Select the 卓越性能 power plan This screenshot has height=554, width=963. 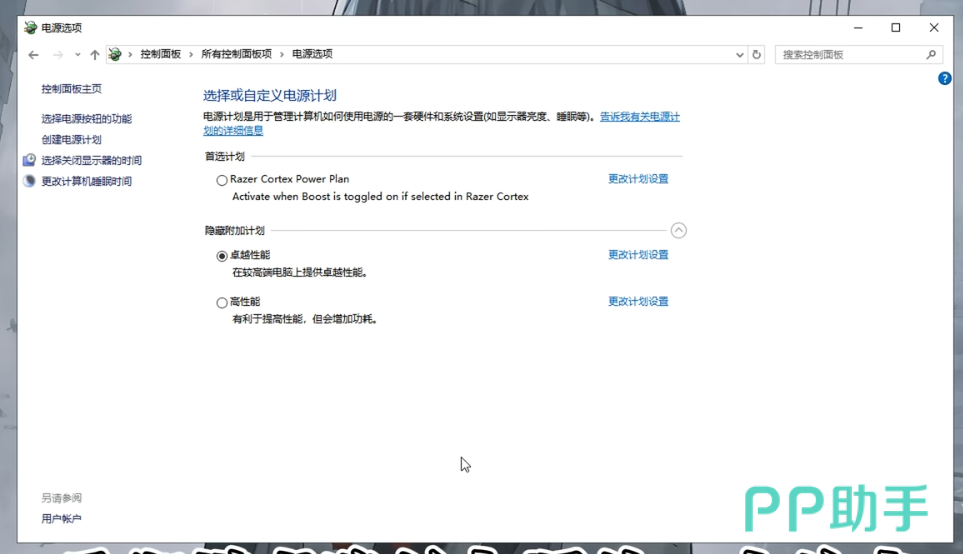coord(222,256)
